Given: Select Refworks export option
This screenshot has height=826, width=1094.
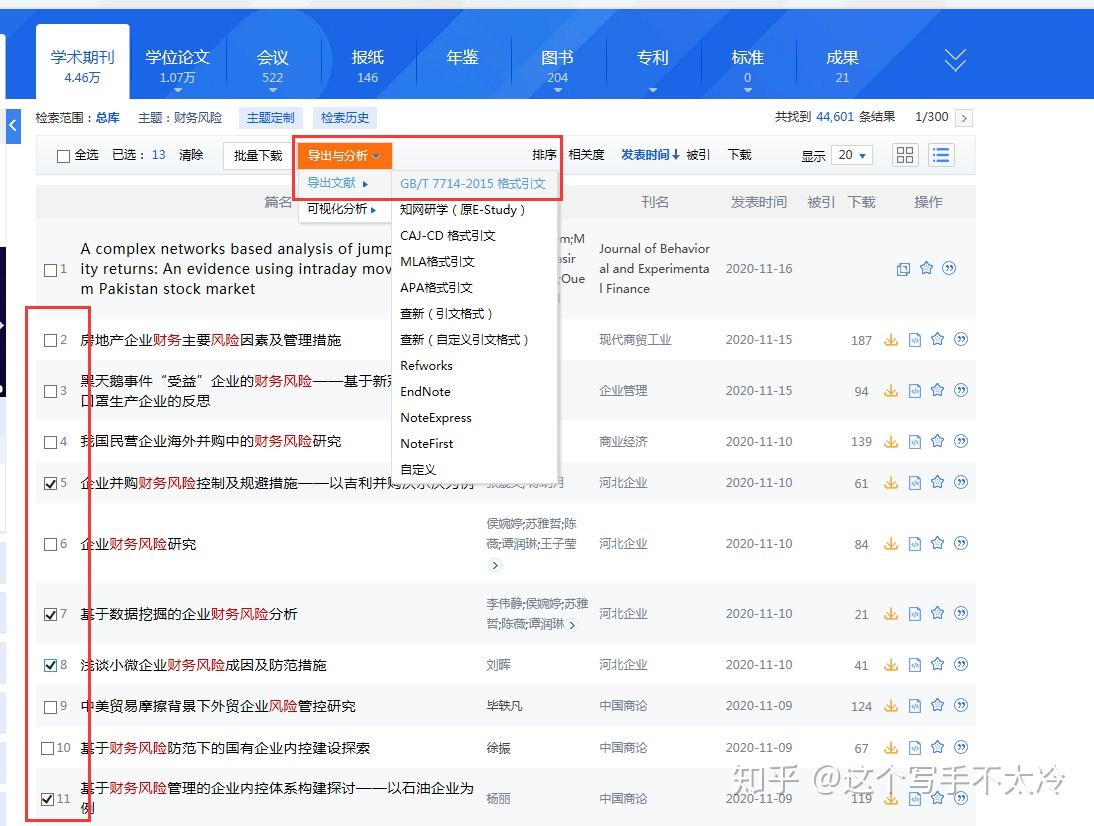Looking at the screenshot, I should 426,366.
